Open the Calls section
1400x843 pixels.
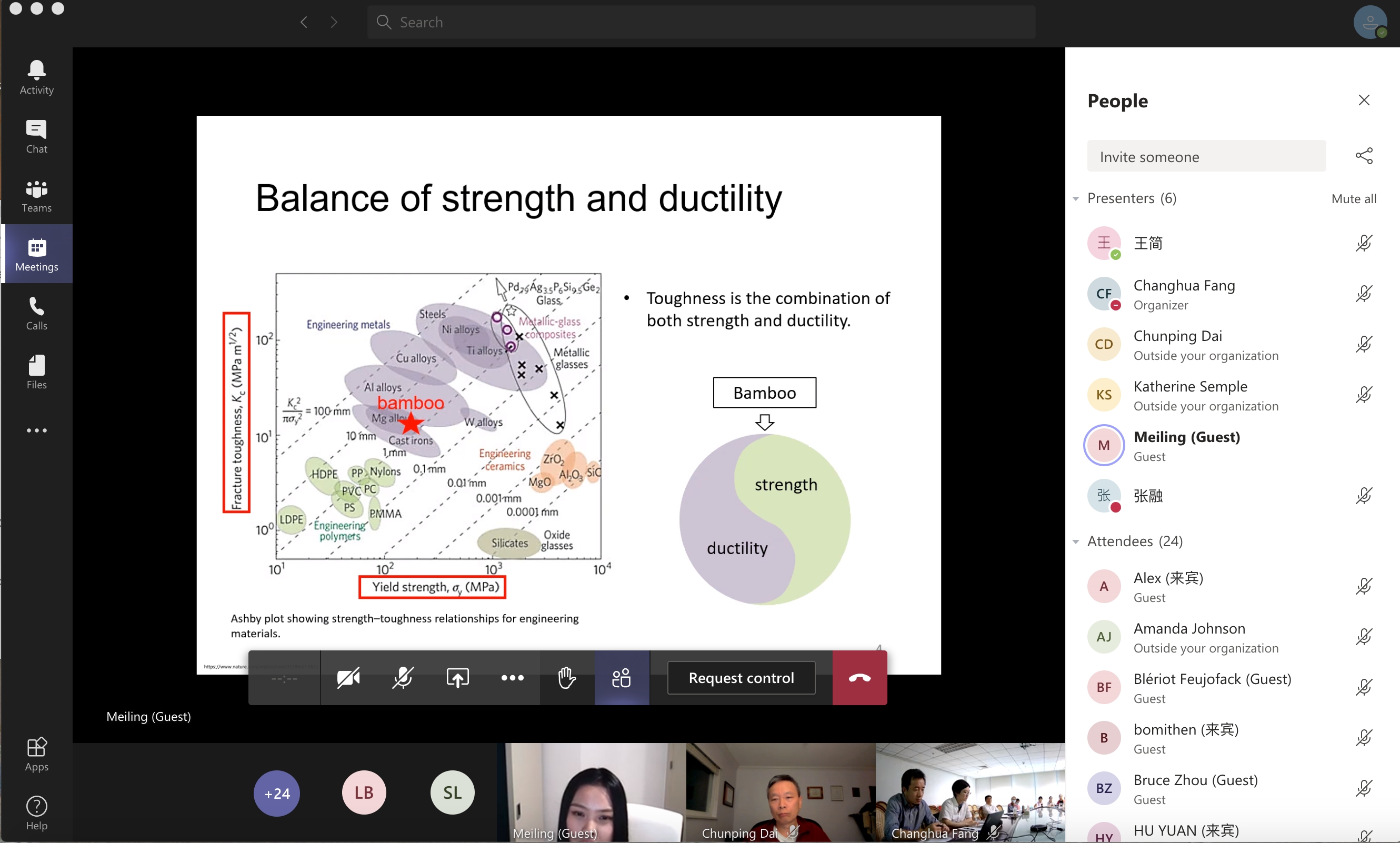[36, 313]
